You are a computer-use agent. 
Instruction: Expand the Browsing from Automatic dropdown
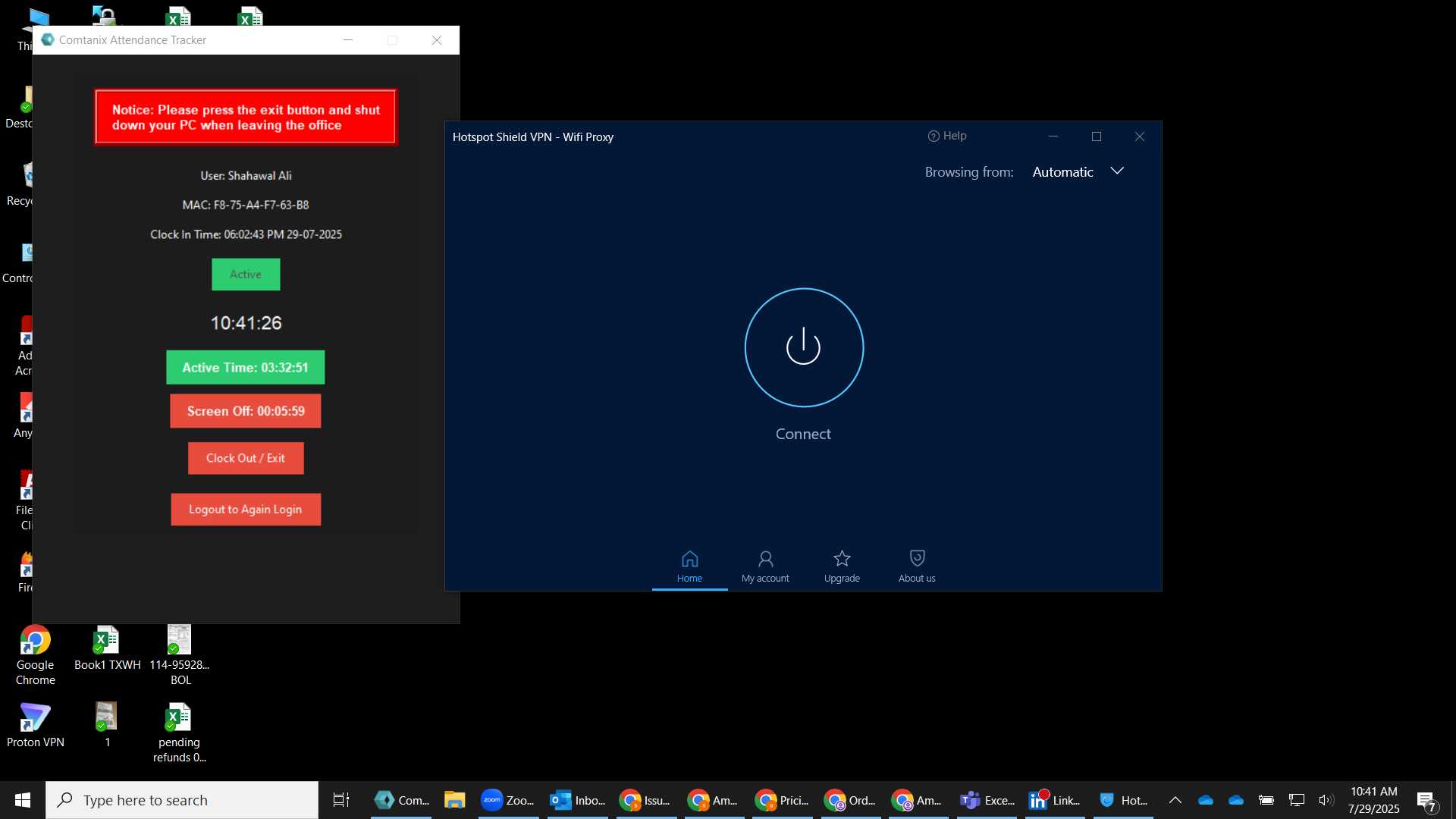[1078, 172]
